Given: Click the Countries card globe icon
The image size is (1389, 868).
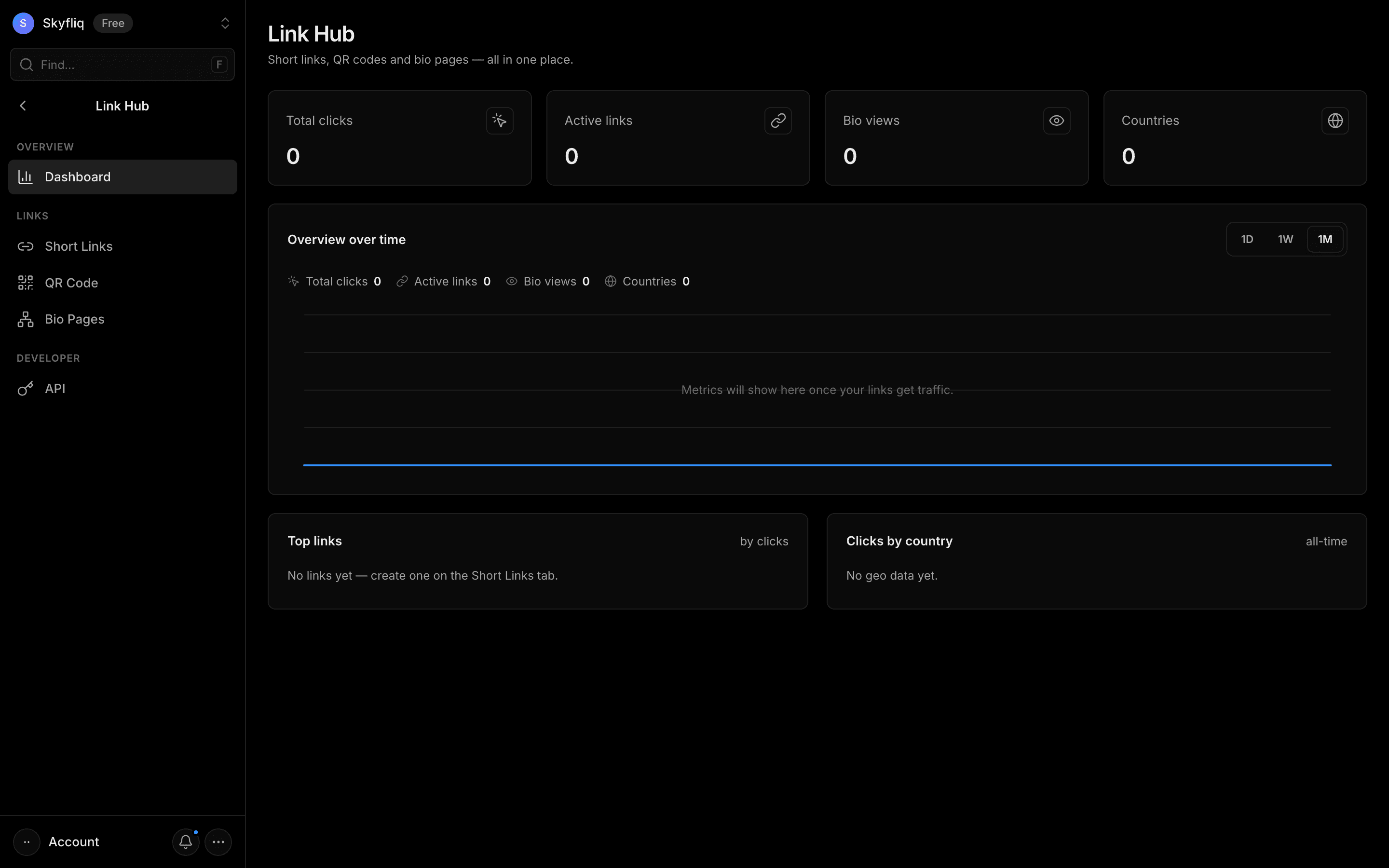Looking at the screenshot, I should [1335, 121].
